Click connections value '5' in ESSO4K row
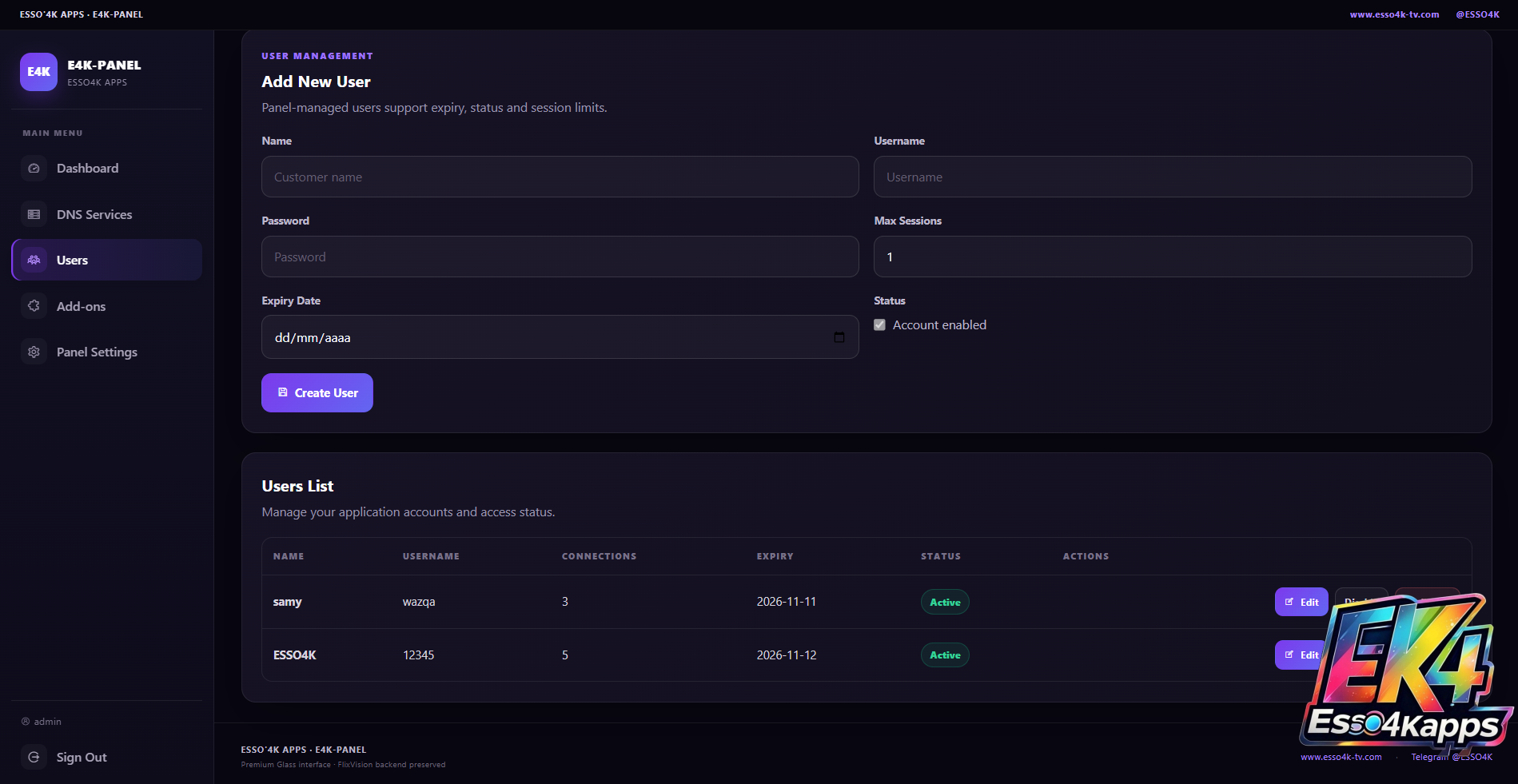 pyautogui.click(x=565, y=655)
